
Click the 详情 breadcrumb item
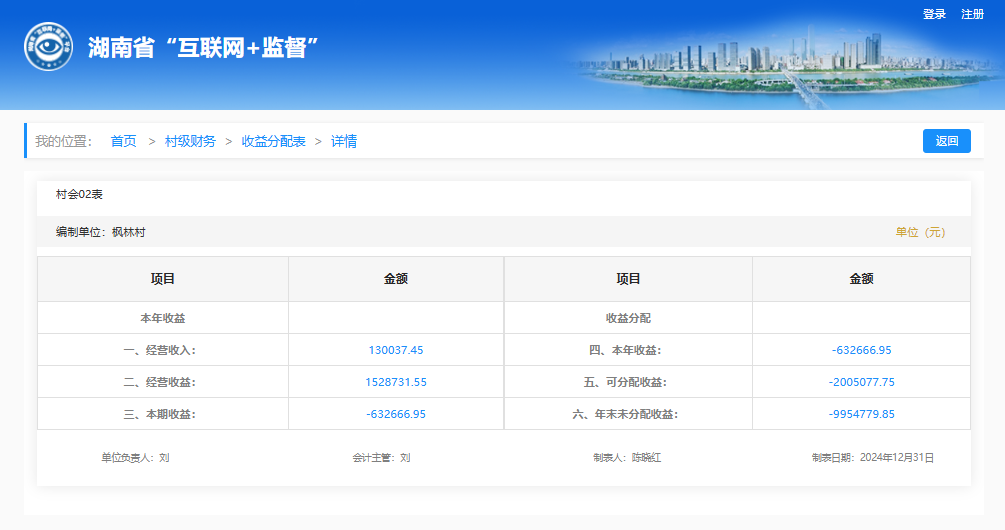click(344, 141)
